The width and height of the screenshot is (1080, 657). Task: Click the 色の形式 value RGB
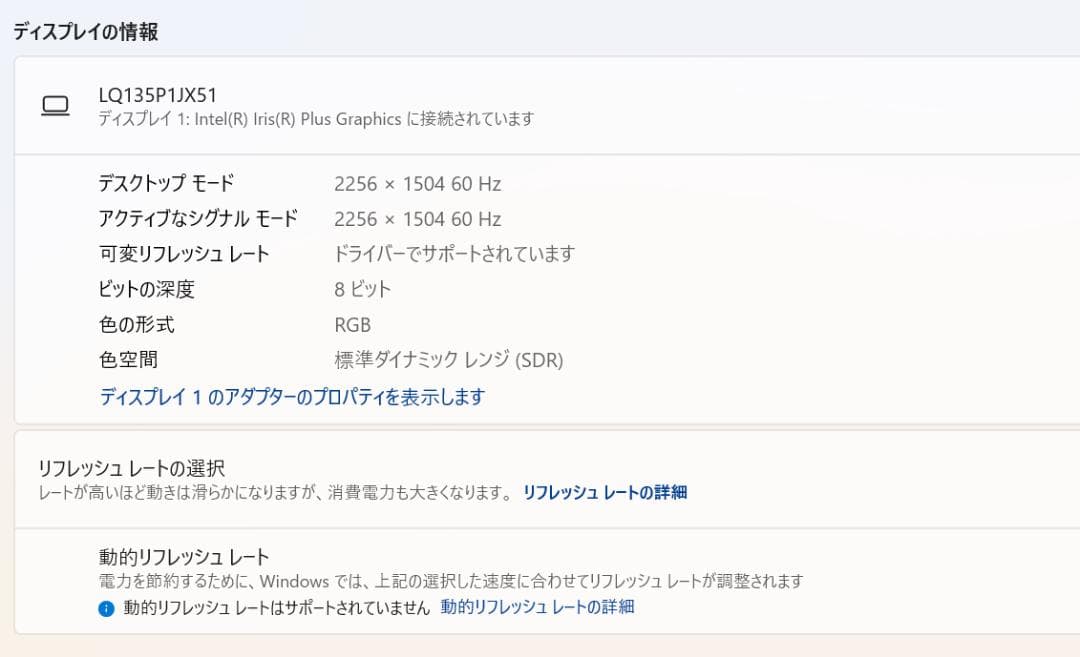pyautogui.click(x=350, y=324)
